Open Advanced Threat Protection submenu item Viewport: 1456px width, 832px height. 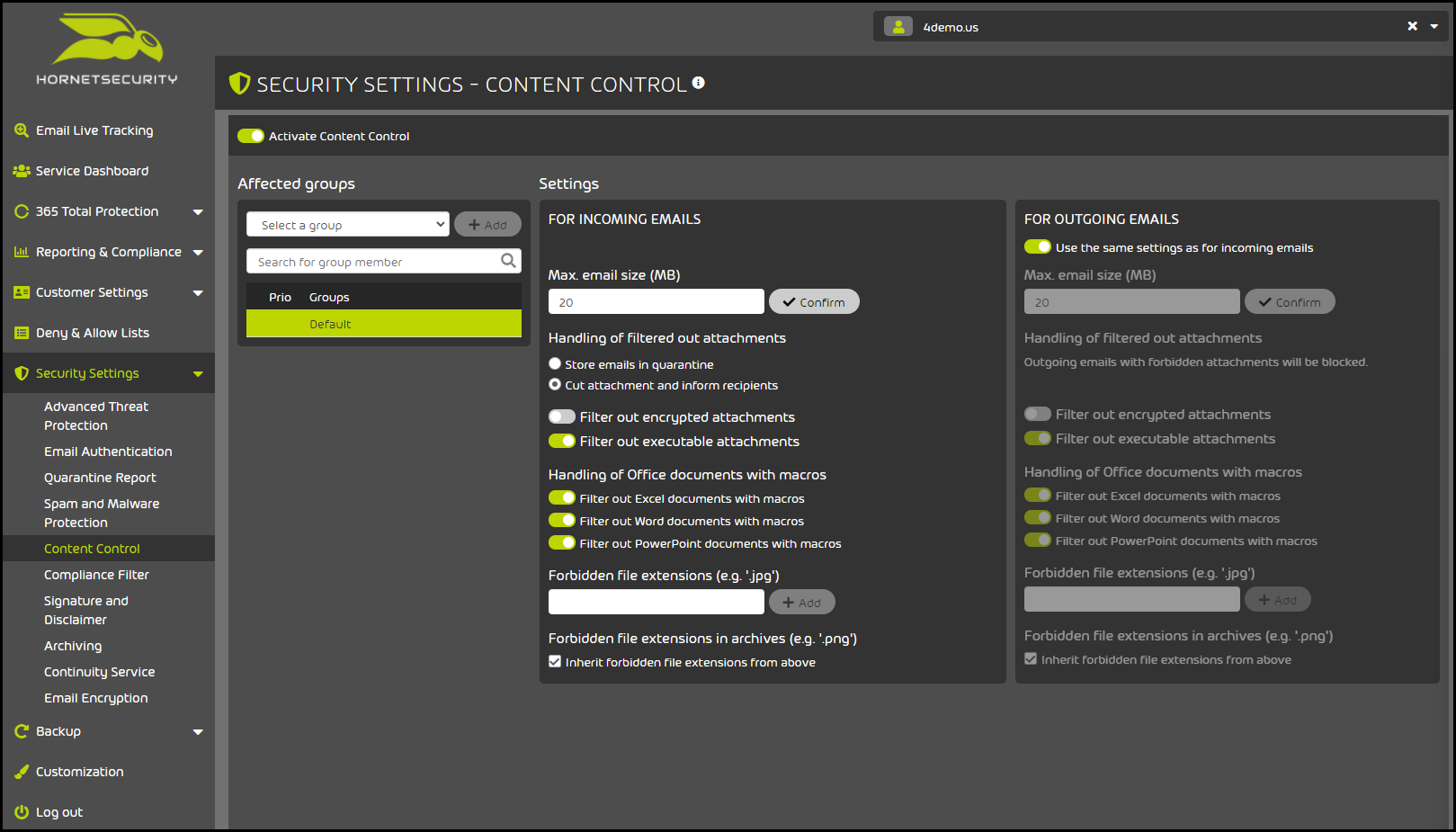click(96, 416)
